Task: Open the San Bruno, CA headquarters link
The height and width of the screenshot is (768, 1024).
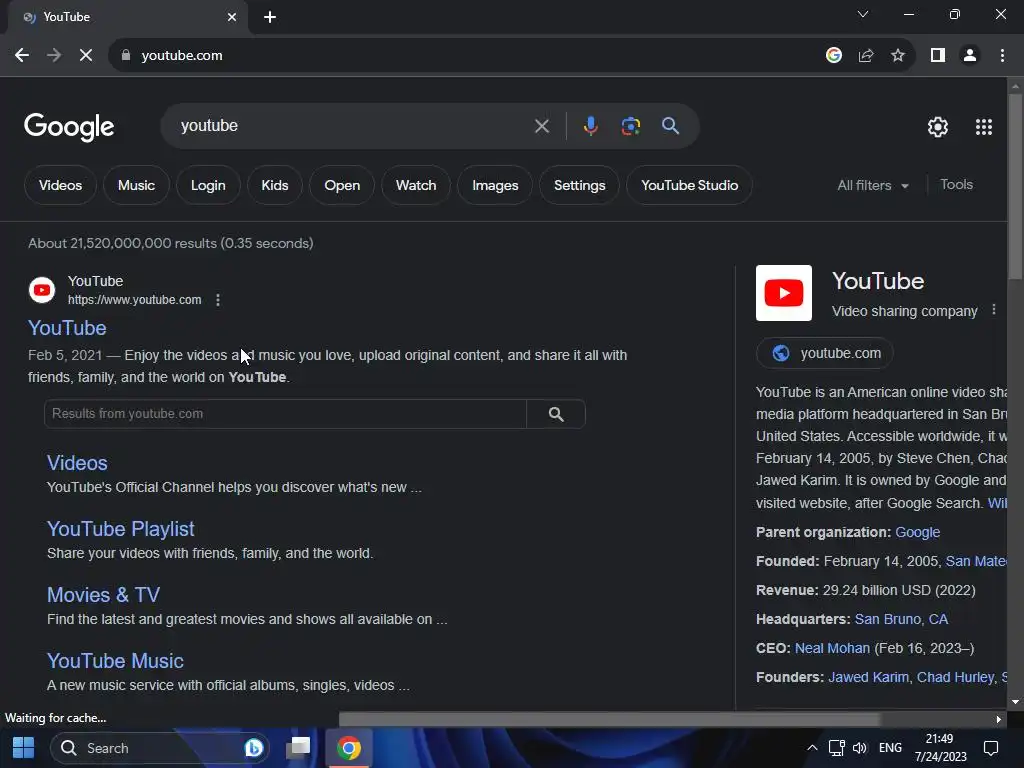Action: pos(901,619)
